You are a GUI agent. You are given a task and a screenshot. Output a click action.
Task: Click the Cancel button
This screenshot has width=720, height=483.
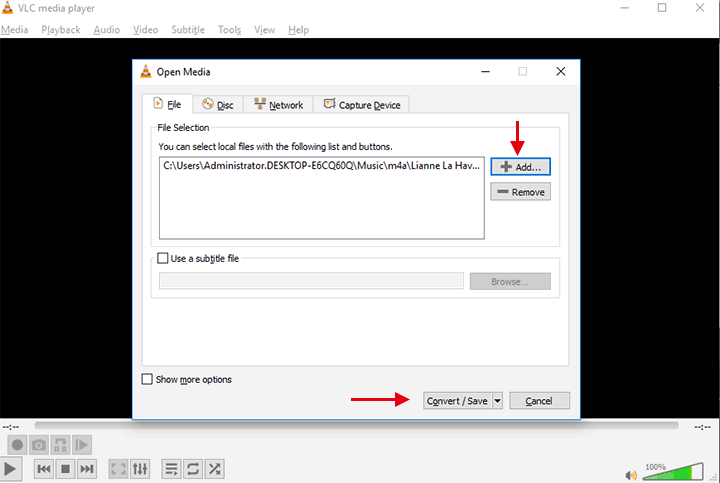tap(539, 401)
